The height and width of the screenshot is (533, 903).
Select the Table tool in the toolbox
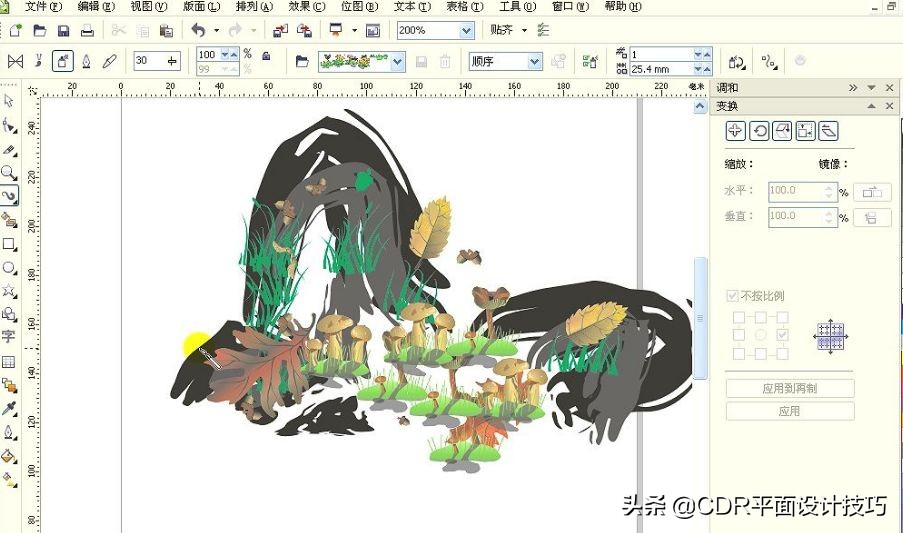(x=9, y=361)
